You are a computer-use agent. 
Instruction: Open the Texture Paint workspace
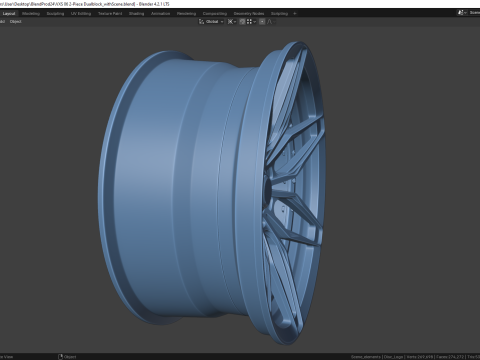coord(110,14)
